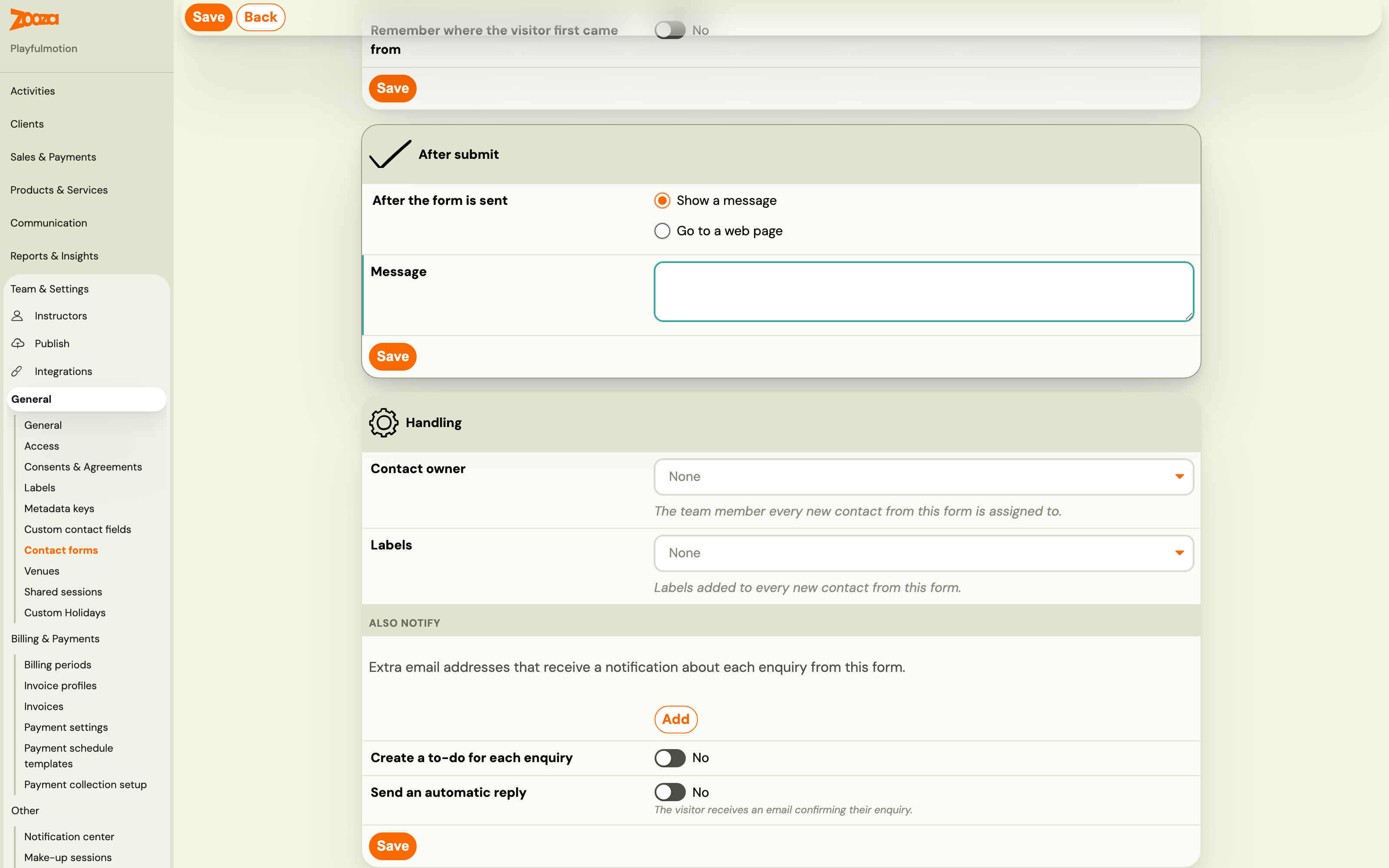This screenshot has width=1389, height=868.
Task: Click the Handling gear icon
Action: click(x=383, y=423)
